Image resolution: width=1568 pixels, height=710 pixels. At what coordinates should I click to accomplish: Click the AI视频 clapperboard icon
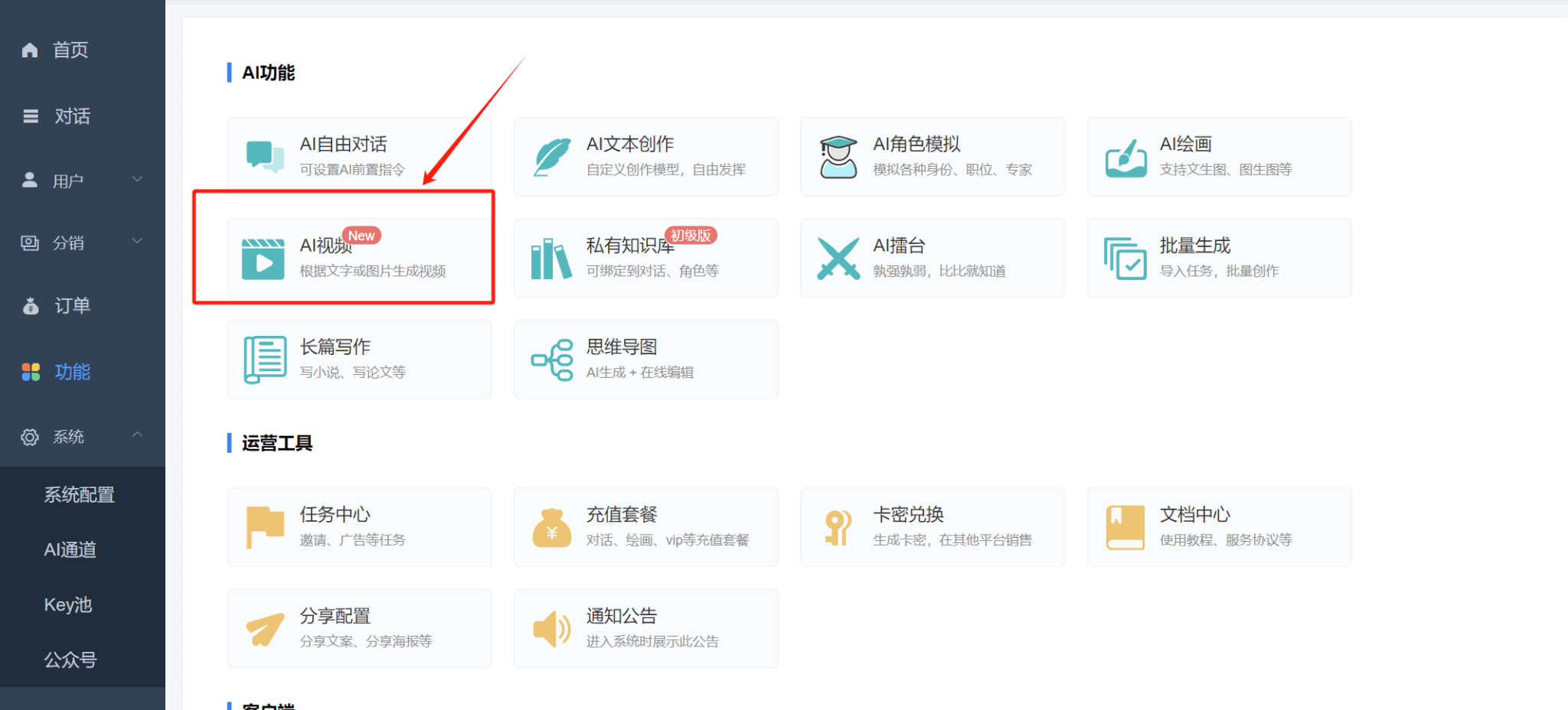263,259
